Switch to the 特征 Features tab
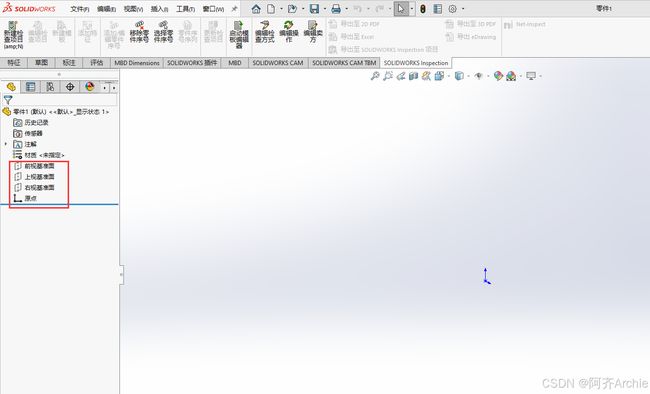This screenshot has width=650, height=394. pos(14,63)
